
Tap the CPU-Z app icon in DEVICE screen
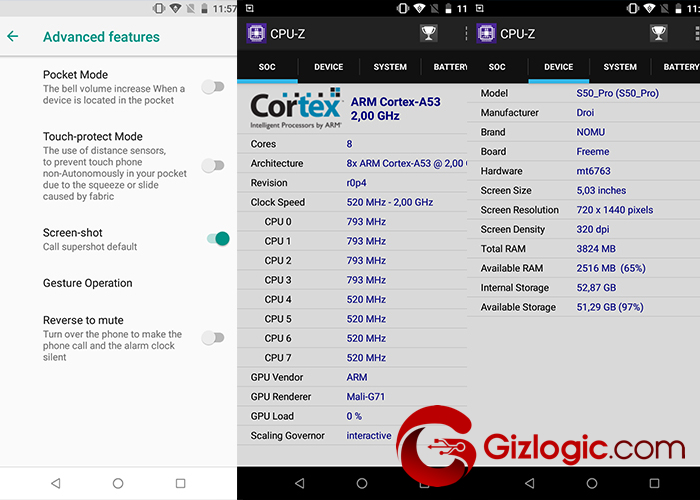[x=486, y=33]
